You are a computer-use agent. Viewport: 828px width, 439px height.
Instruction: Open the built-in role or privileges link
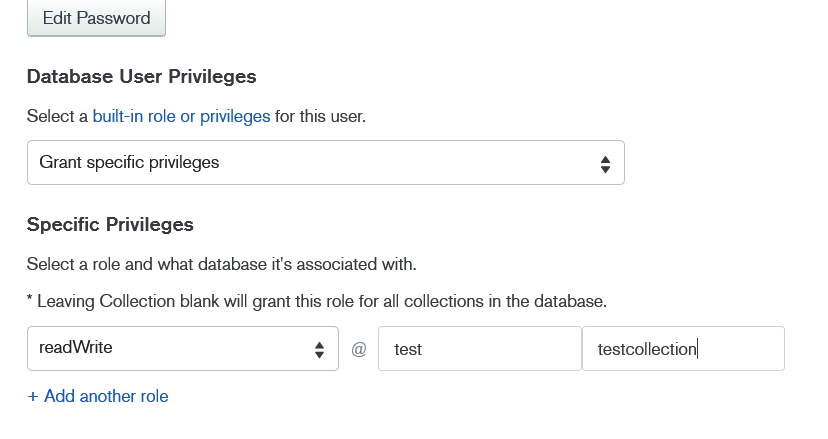(181, 116)
